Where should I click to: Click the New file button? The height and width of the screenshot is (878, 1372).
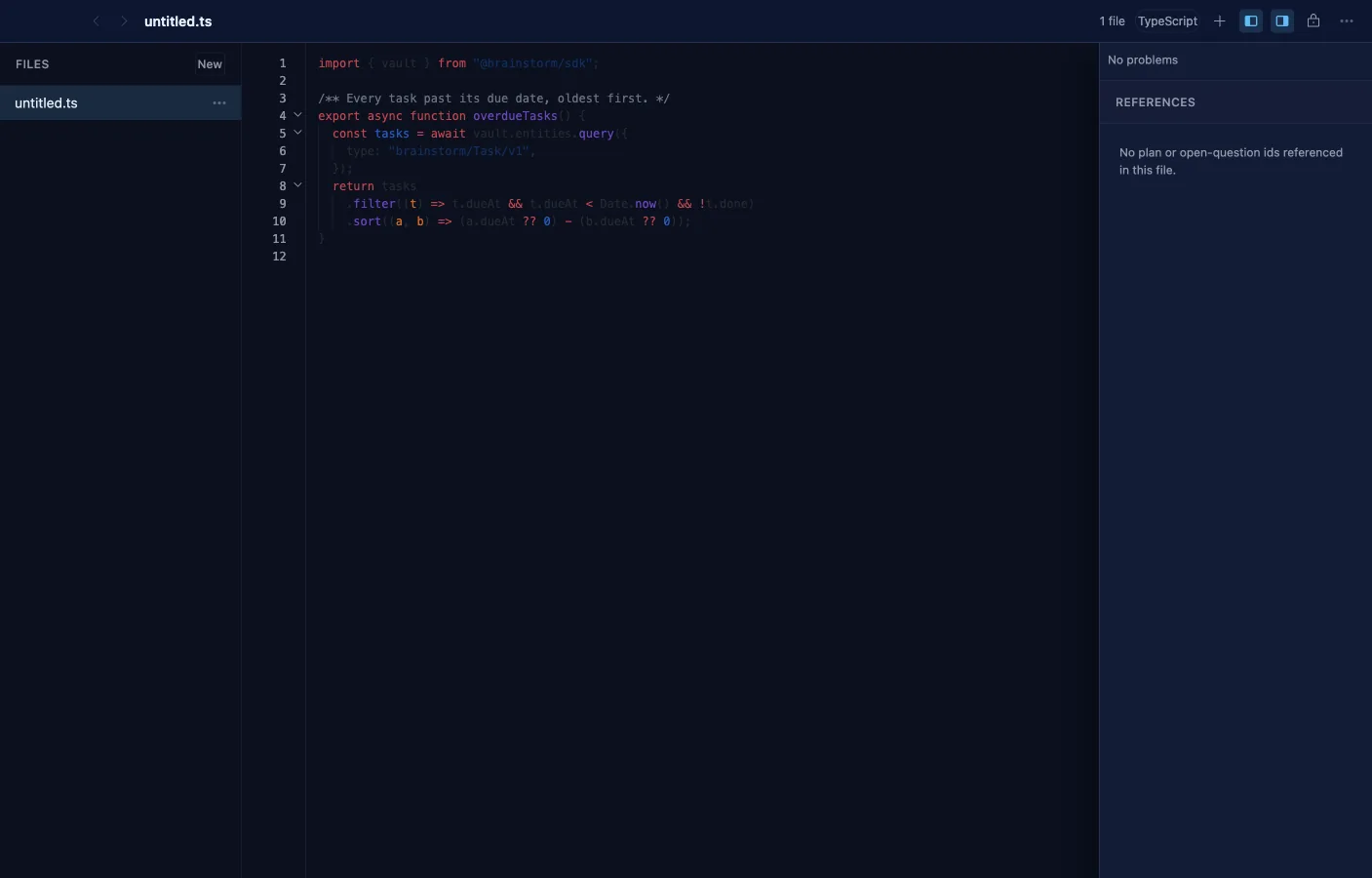(210, 64)
